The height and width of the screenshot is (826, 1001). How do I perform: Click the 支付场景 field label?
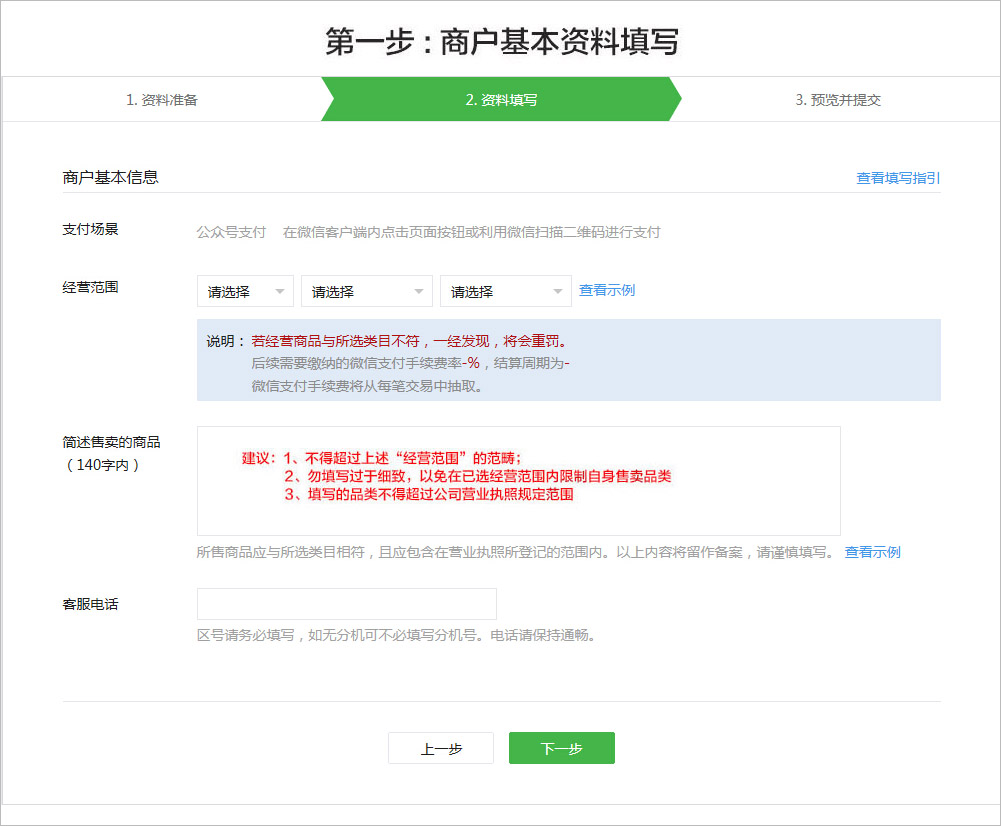tap(91, 230)
